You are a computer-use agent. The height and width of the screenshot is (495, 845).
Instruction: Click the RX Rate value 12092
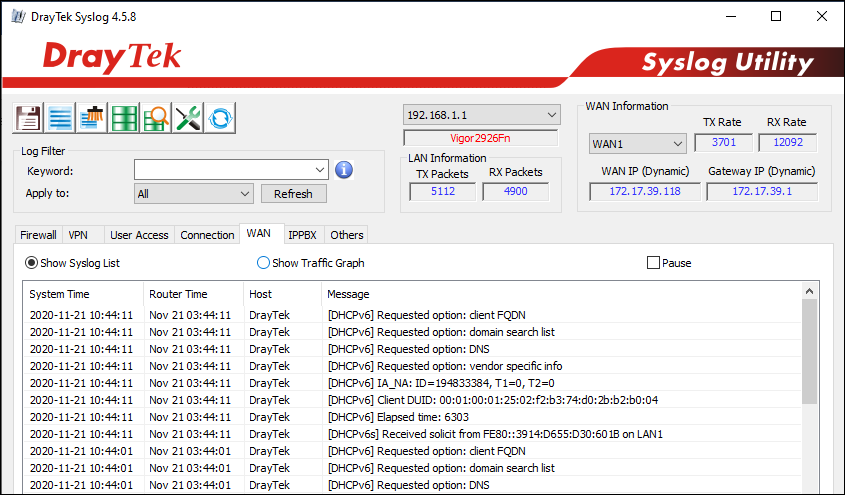tap(788, 142)
